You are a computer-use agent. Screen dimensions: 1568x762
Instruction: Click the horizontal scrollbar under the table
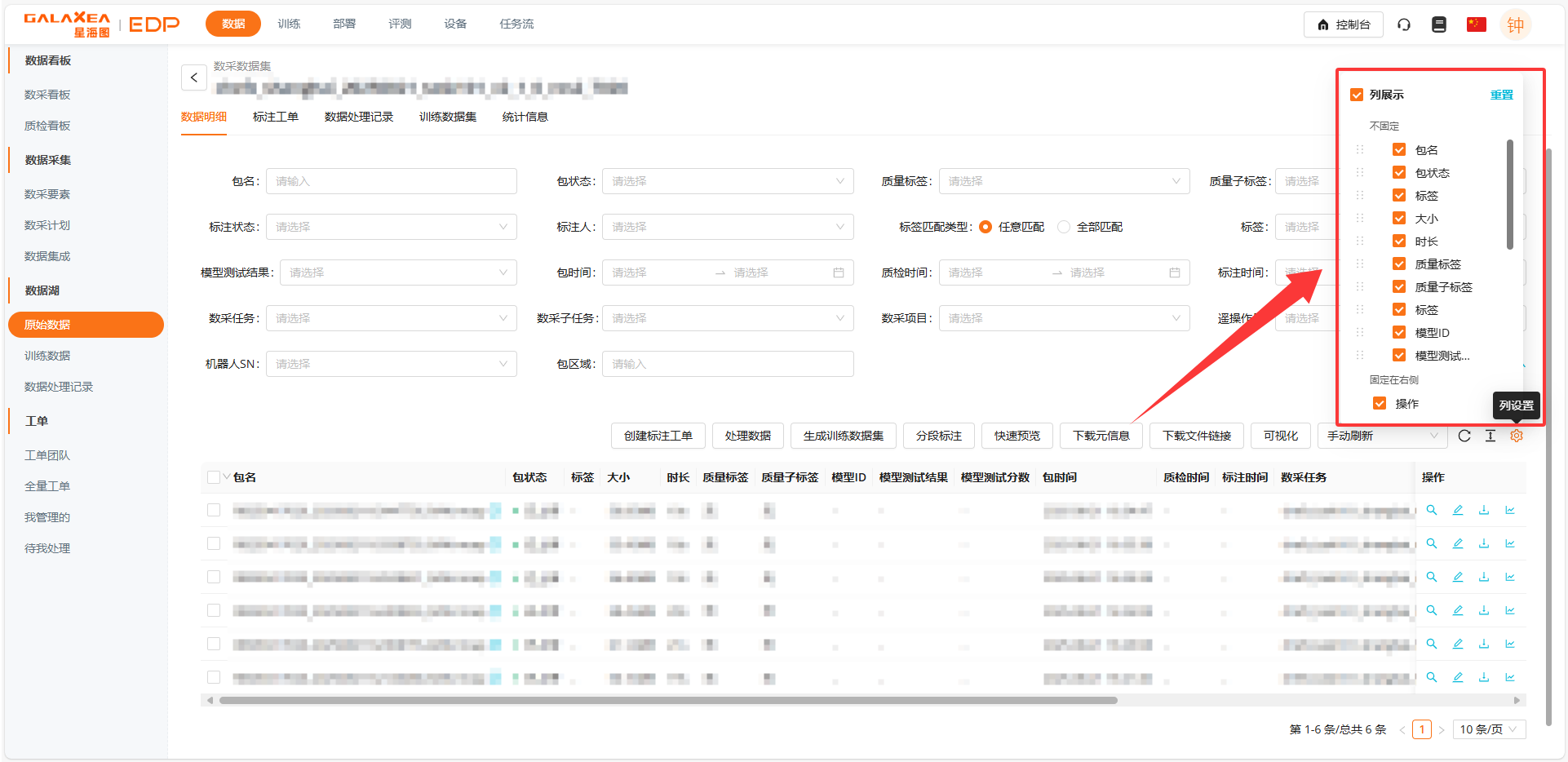click(667, 700)
